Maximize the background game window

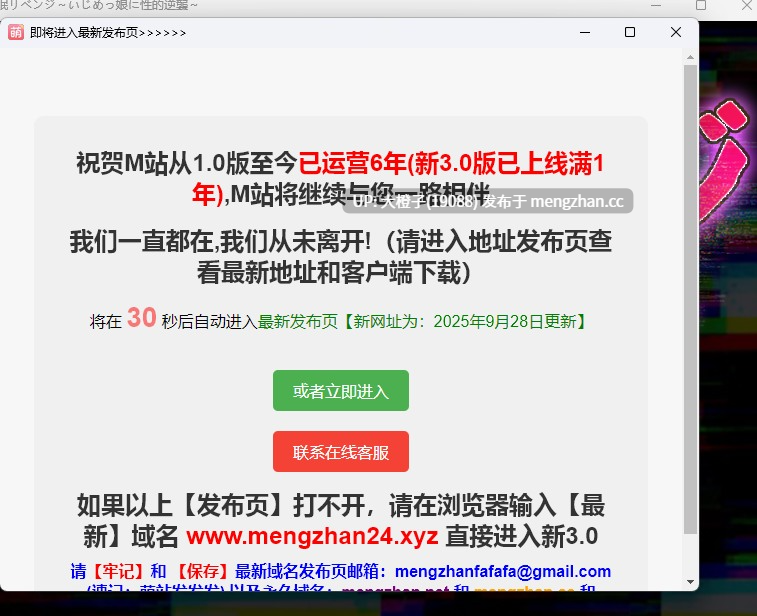click(701, 5)
